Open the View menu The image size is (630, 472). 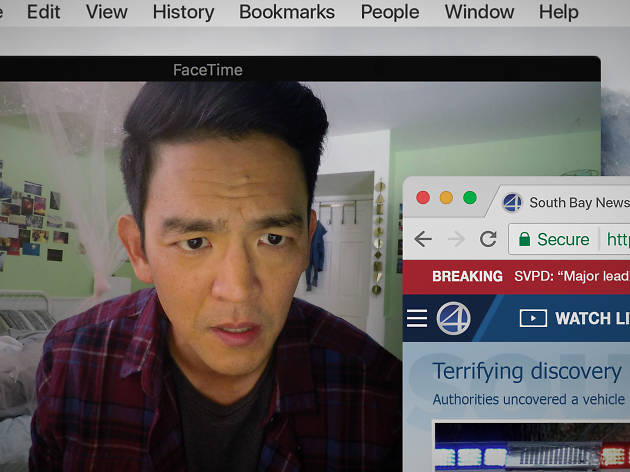(106, 12)
